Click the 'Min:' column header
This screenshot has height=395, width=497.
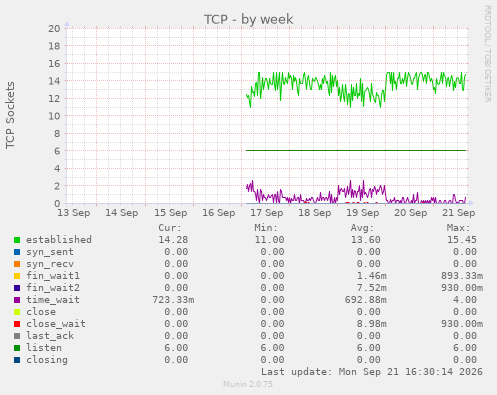[x=266, y=228]
